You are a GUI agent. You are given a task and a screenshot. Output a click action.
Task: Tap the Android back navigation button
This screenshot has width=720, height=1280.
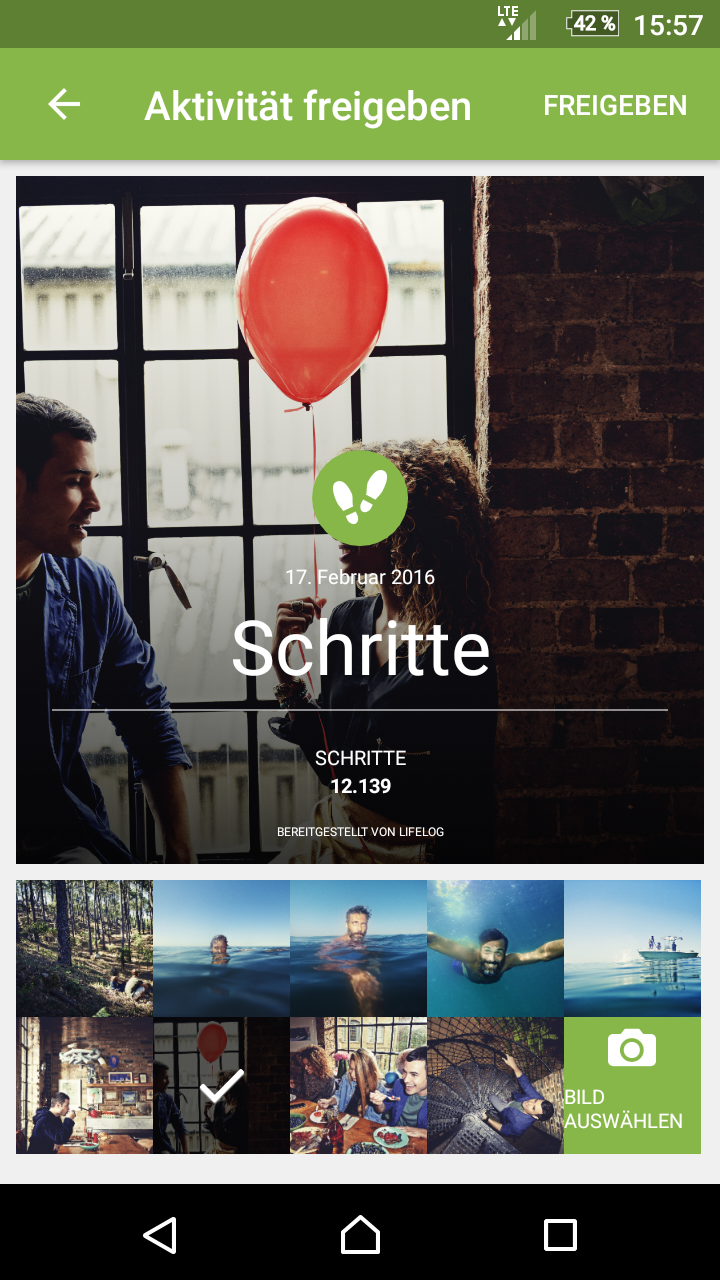point(160,1235)
